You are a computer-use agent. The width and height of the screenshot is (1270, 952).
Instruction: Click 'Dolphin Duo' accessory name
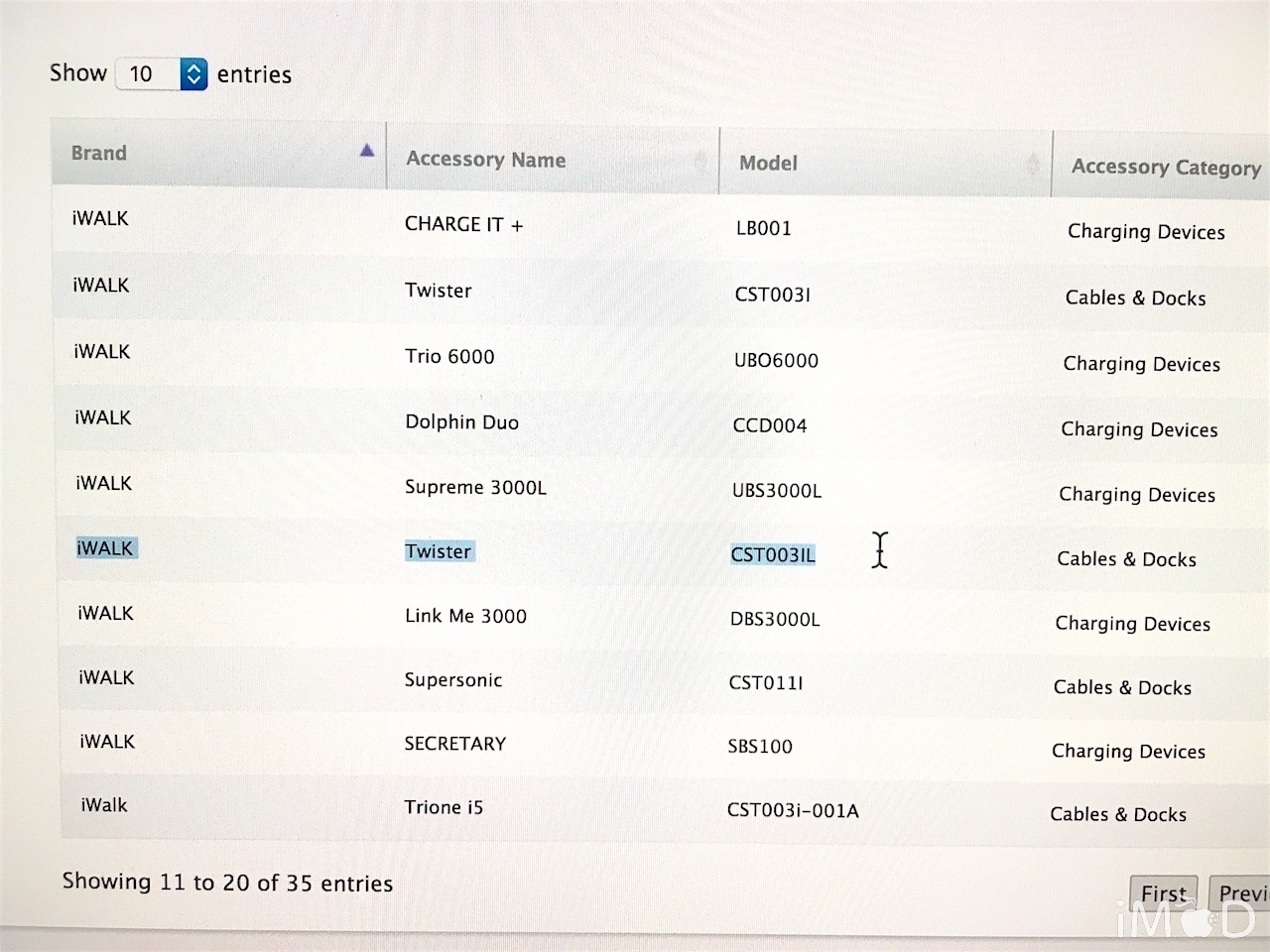(461, 422)
